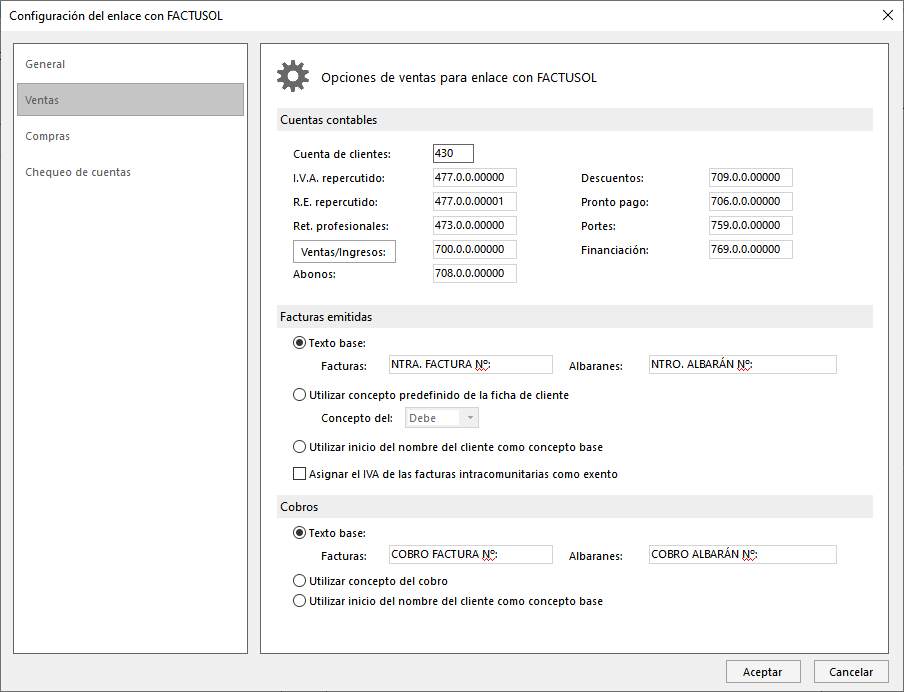Viewport: 904px width, 692px height.
Task: Select the Ventas section
Action: [x=130, y=100]
